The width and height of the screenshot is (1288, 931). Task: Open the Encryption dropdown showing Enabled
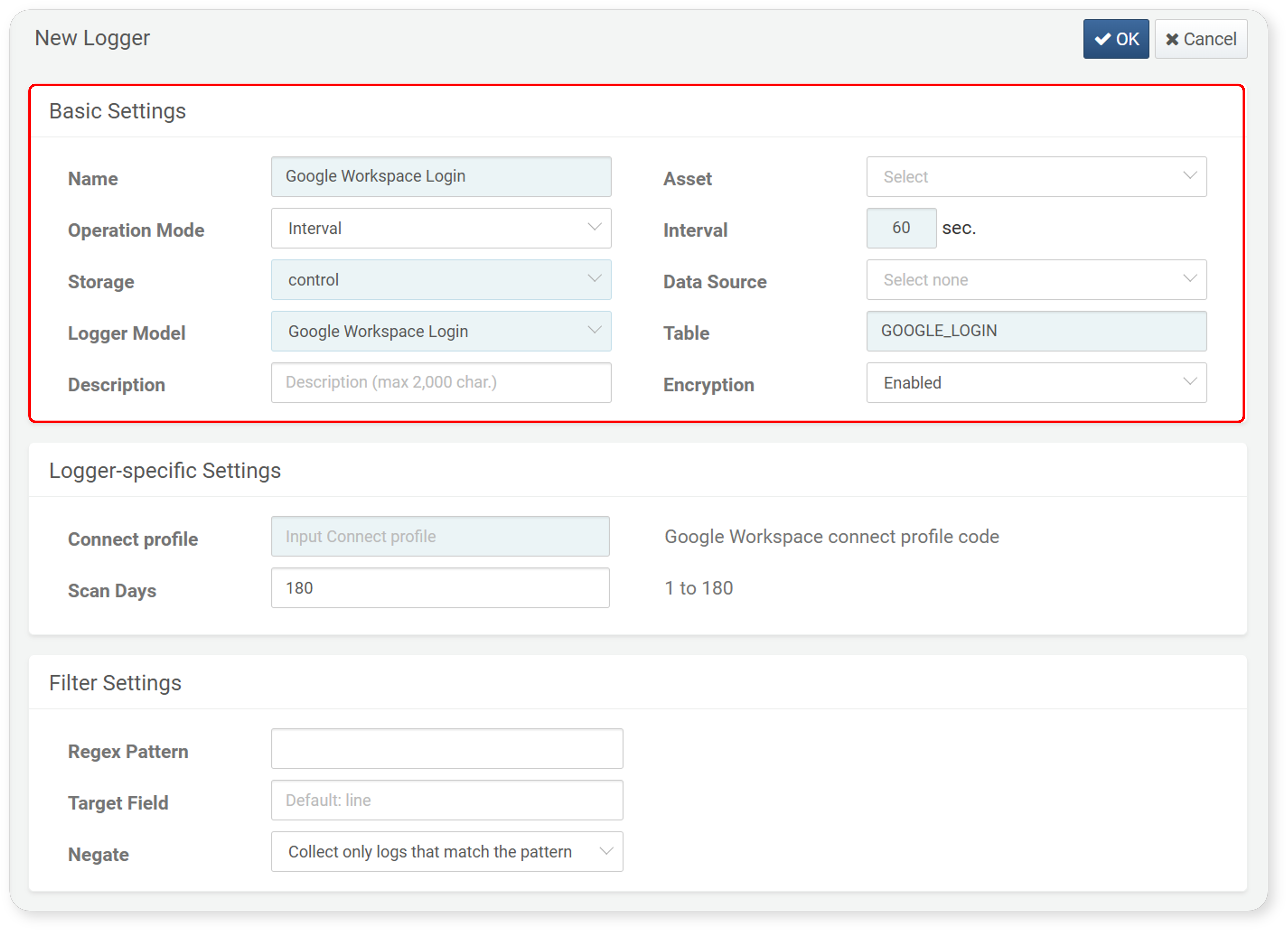tap(1036, 383)
